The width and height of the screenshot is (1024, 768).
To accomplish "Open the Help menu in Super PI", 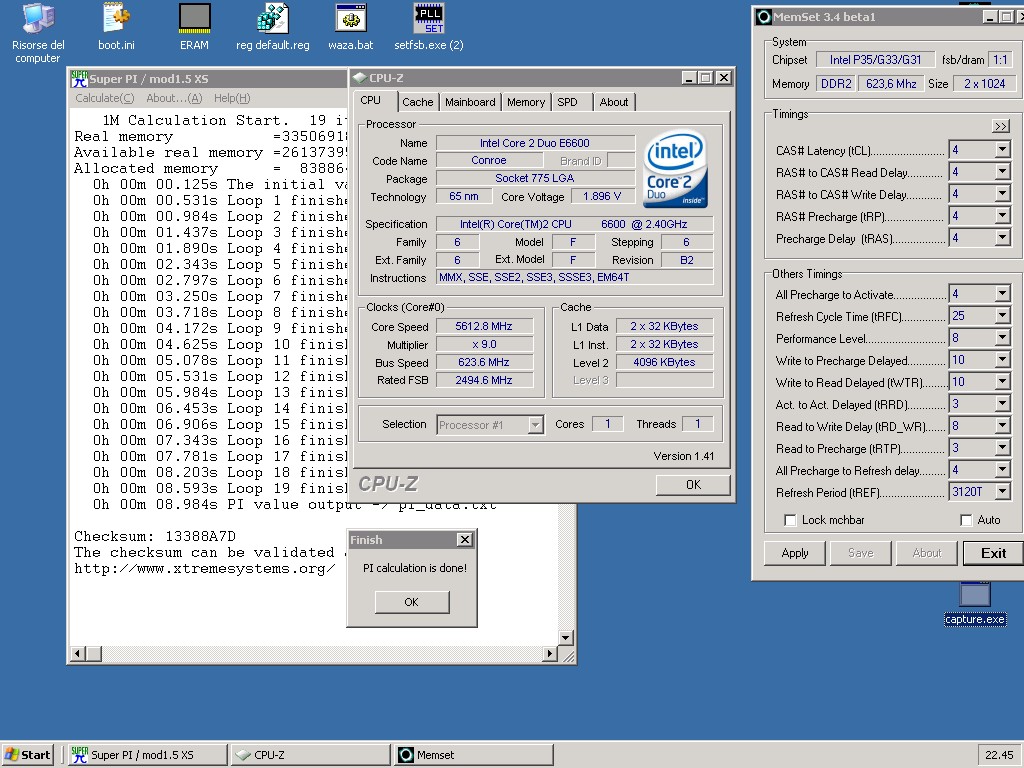I will [232, 98].
